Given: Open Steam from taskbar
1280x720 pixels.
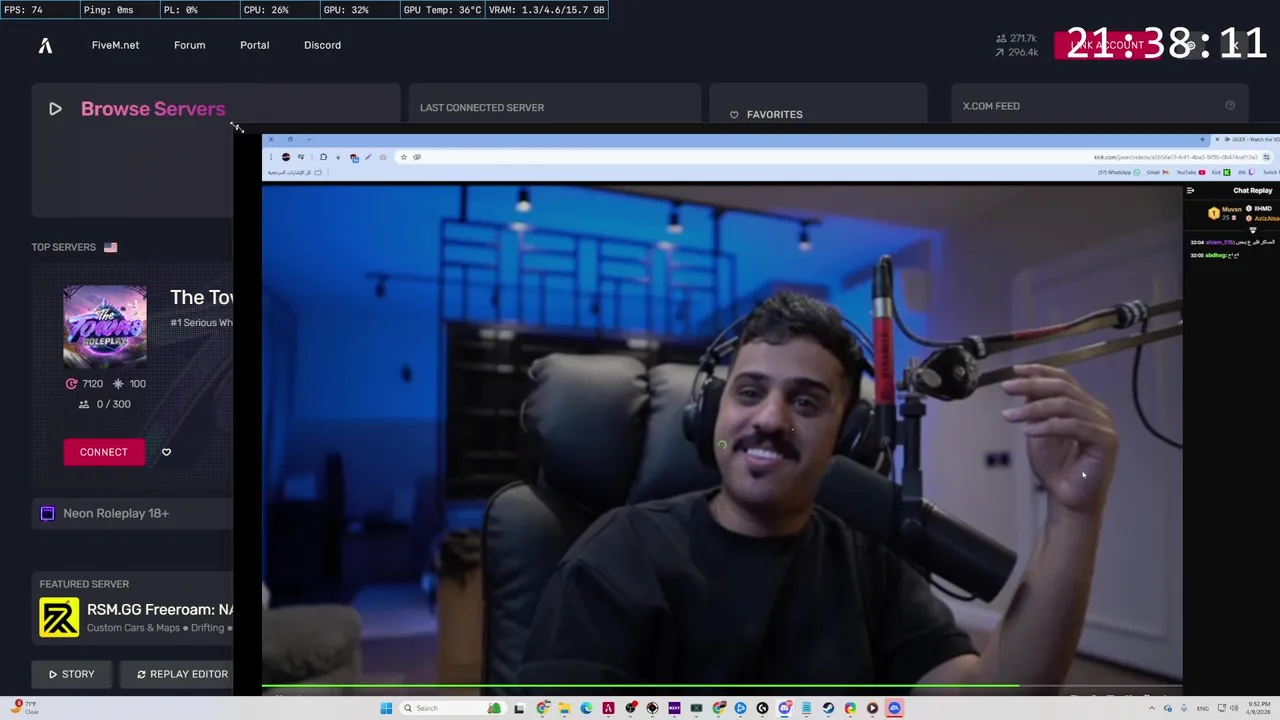Looking at the screenshot, I should [828, 708].
